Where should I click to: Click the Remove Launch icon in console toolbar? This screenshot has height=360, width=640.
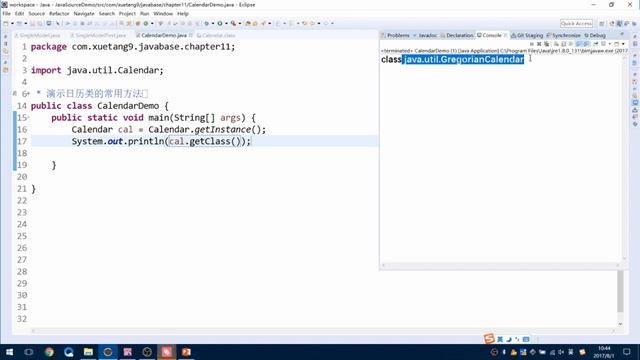539,44
